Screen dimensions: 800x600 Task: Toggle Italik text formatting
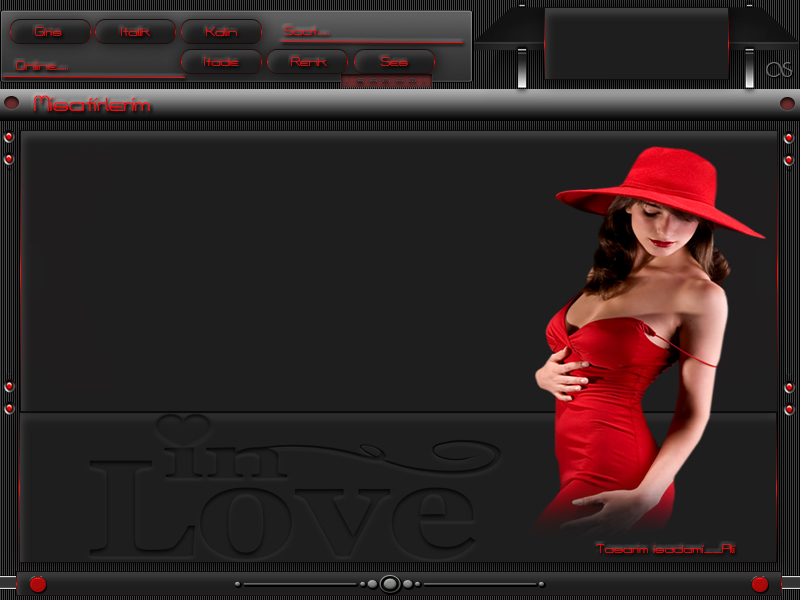click(135, 32)
